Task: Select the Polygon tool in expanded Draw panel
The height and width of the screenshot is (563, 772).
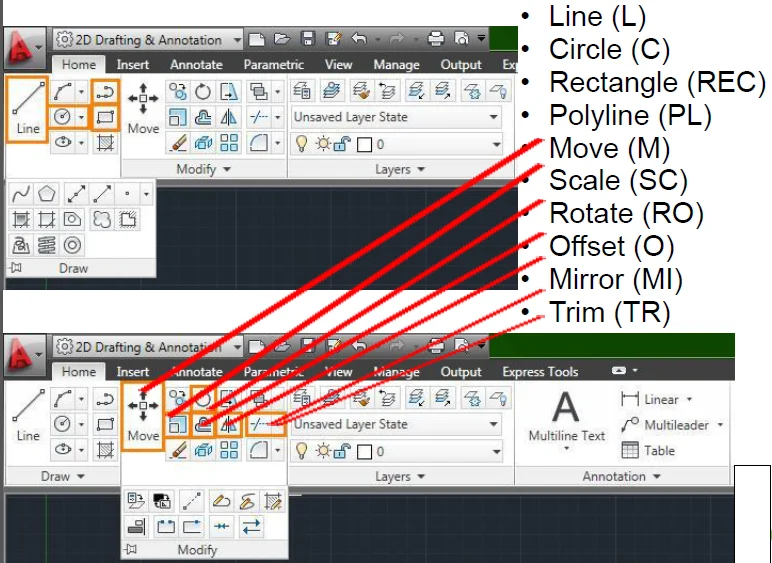Action: (x=47, y=194)
